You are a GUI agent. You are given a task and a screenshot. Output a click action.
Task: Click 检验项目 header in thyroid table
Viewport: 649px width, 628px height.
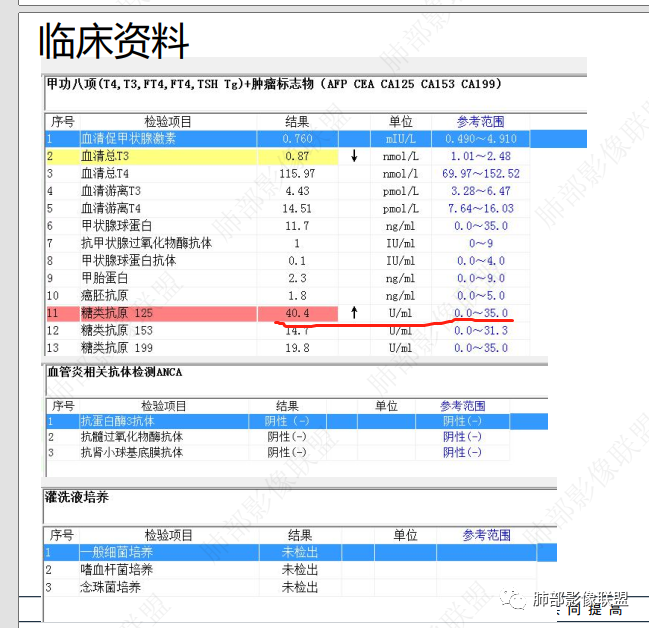(x=168, y=122)
